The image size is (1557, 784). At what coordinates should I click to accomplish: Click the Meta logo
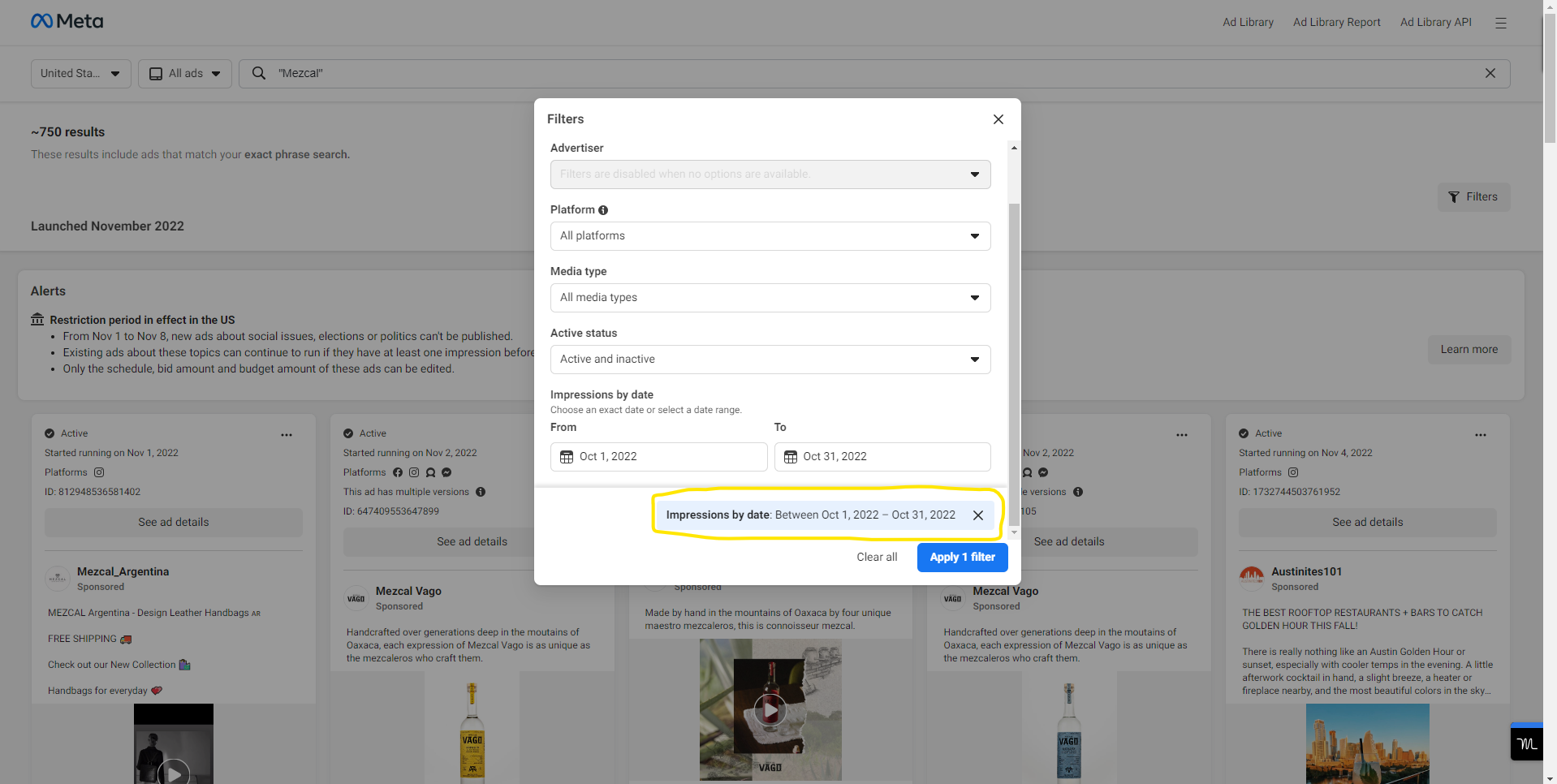[67, 21]
